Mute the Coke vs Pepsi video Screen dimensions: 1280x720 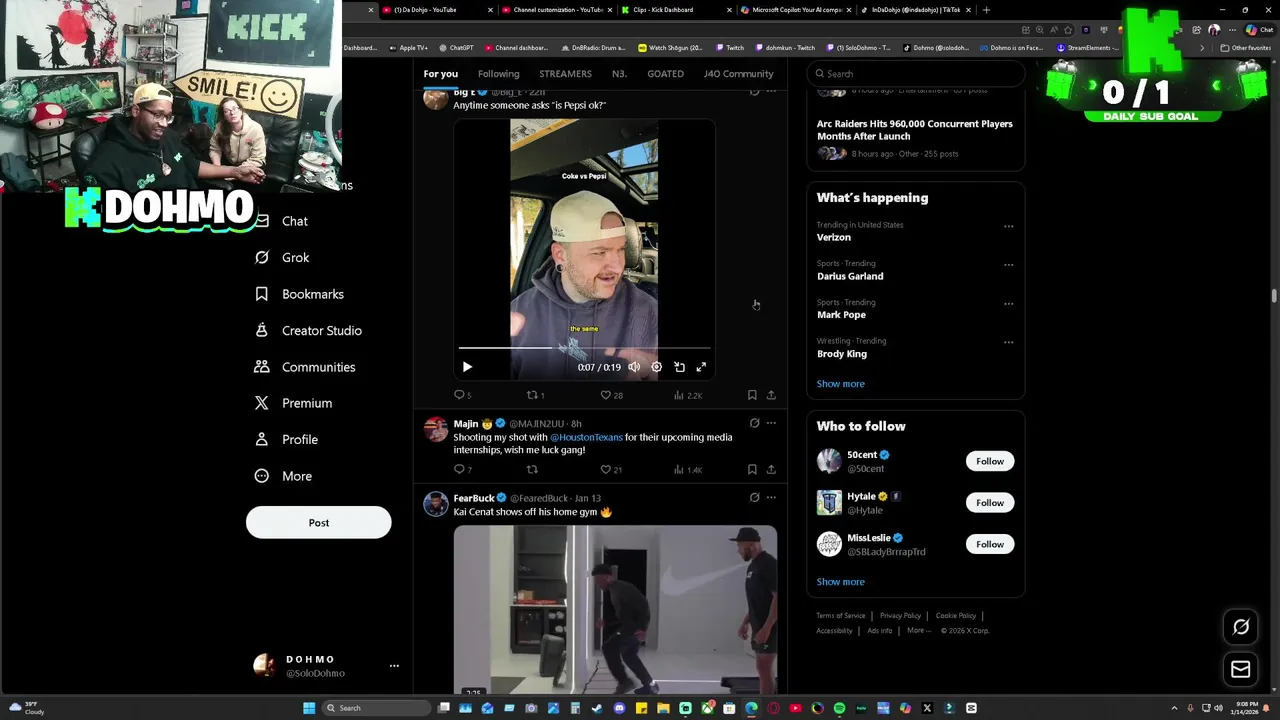[634, 367]
